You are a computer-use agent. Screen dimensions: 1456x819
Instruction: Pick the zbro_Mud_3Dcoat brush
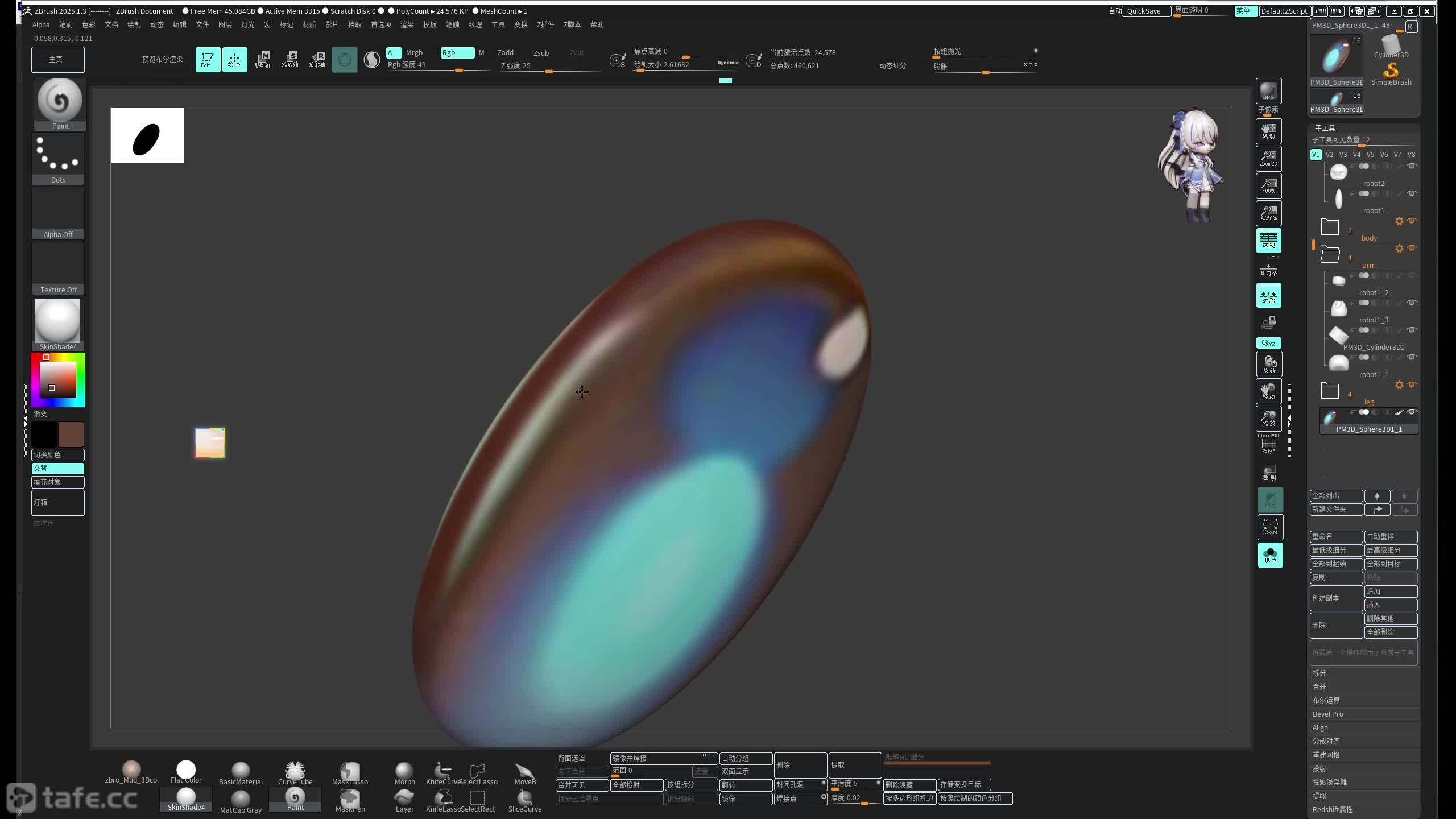click(x=131, y=772)
